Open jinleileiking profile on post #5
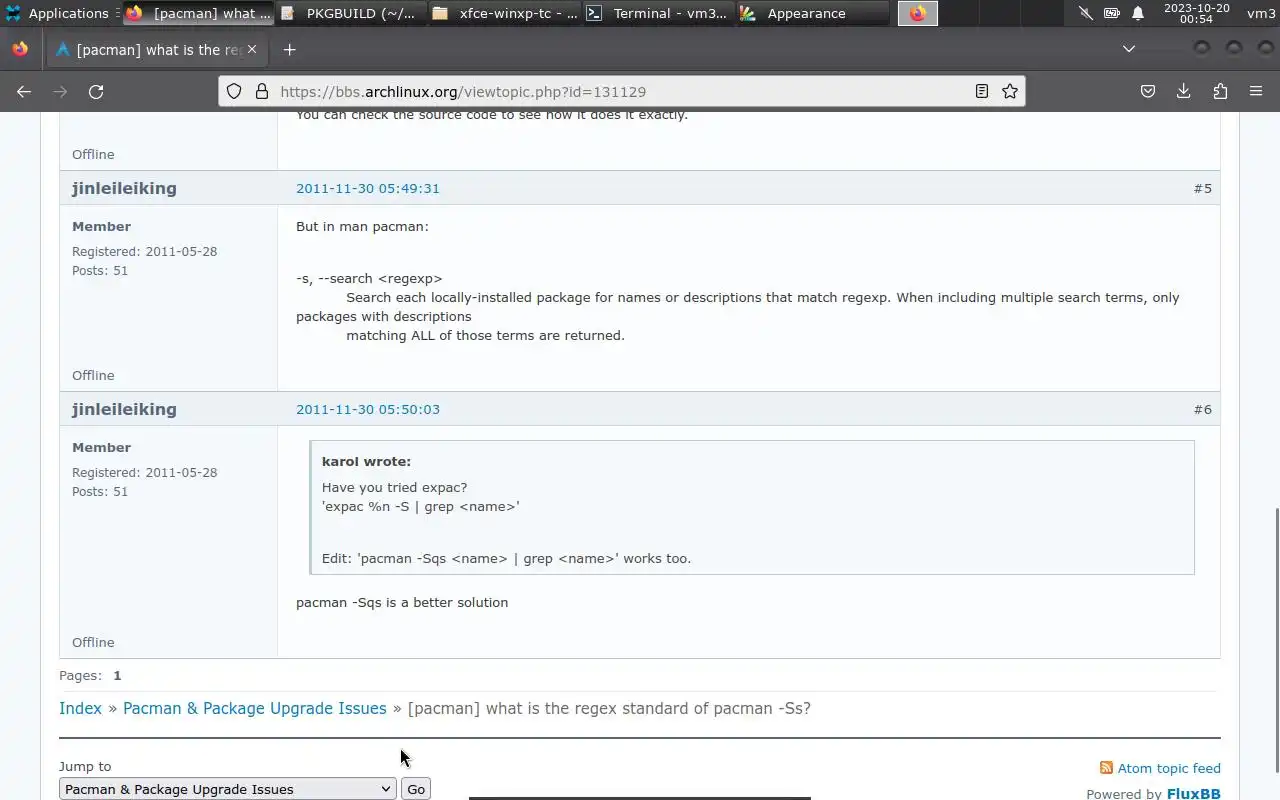 coord(124,188)
